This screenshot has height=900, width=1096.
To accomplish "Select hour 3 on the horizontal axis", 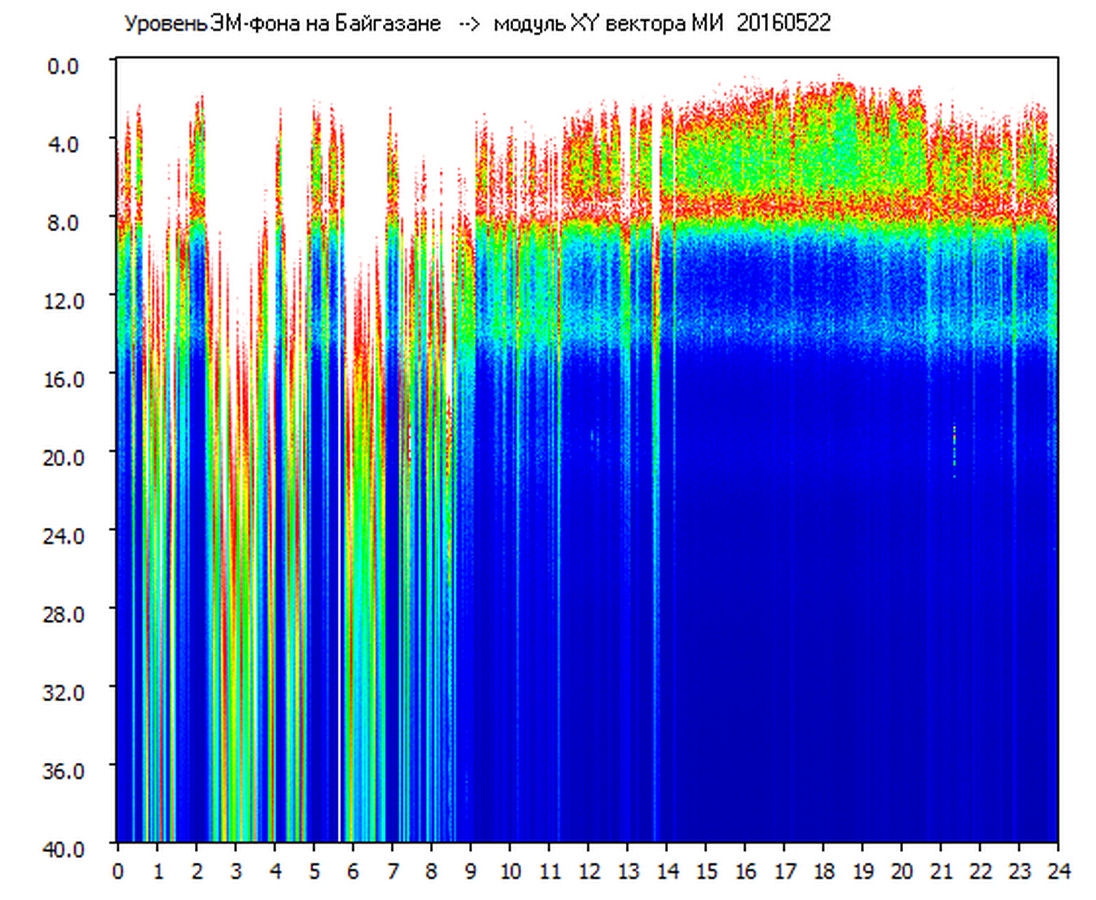I will (x=235, y=871).
